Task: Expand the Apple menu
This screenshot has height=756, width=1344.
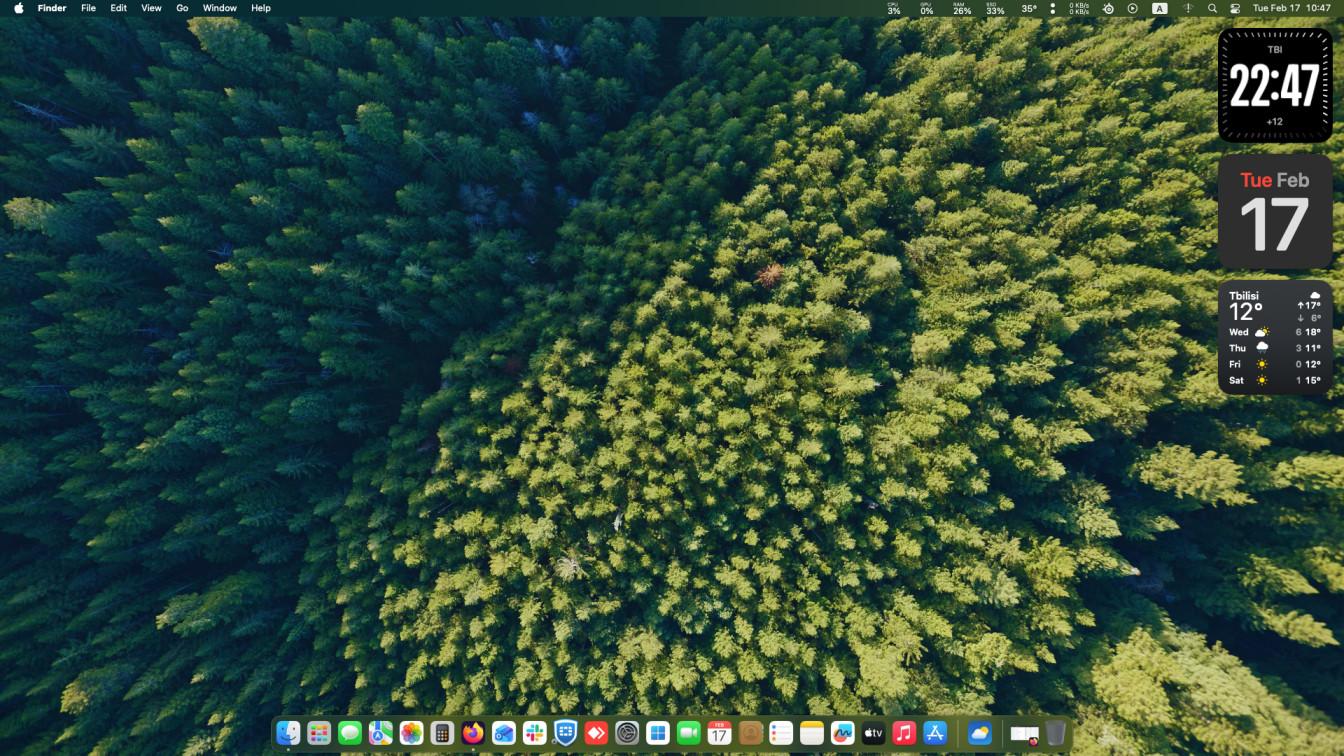Action: 18,8
